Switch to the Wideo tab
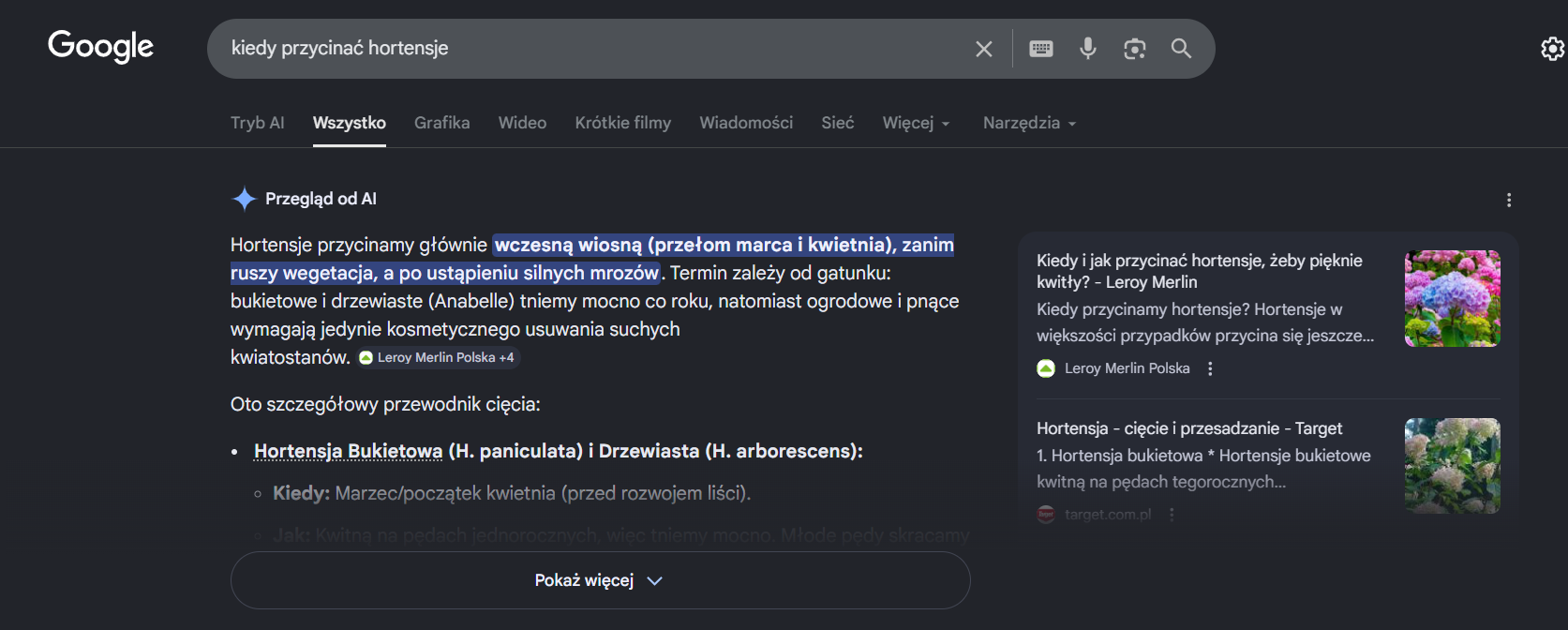Viewport: 1568px width, 630px height. [x=522, y=123]
